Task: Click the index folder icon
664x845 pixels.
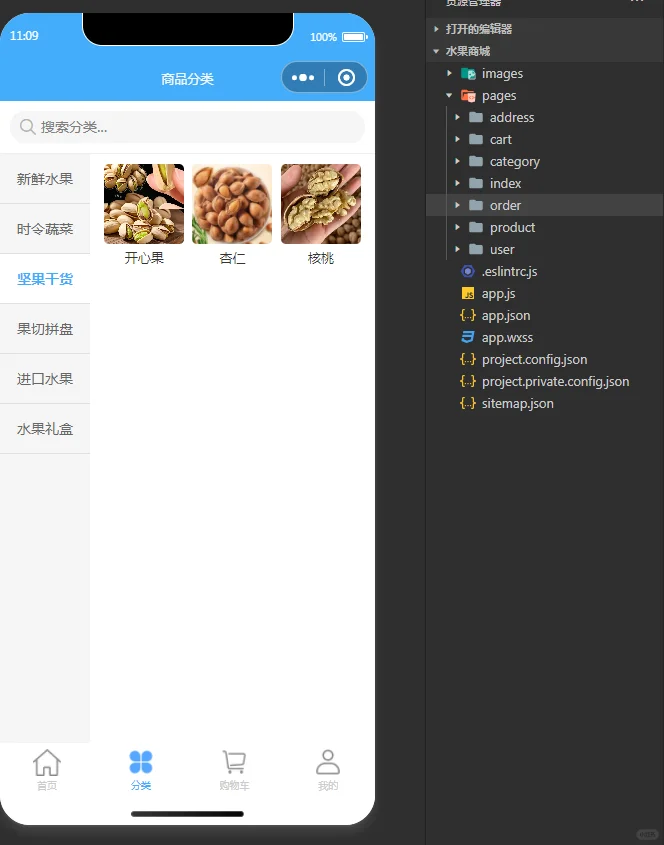Action: click(x=476, y=183)
